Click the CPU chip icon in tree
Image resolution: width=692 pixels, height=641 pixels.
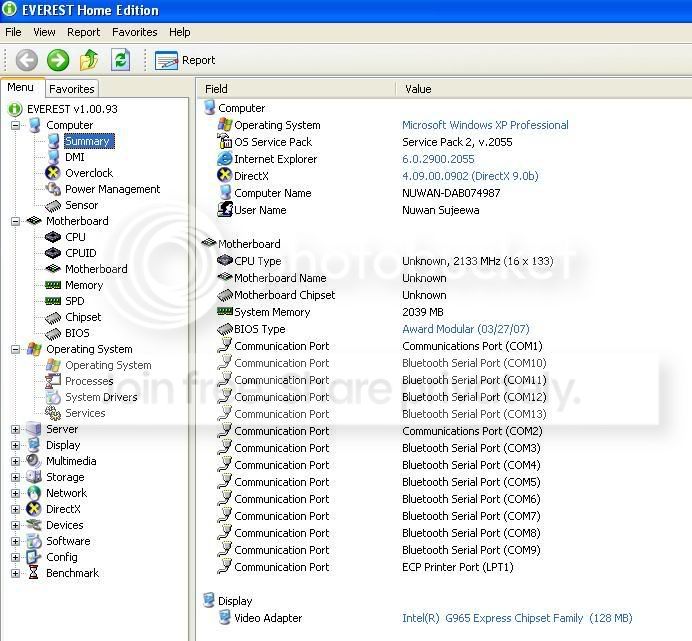coord(53,237)
